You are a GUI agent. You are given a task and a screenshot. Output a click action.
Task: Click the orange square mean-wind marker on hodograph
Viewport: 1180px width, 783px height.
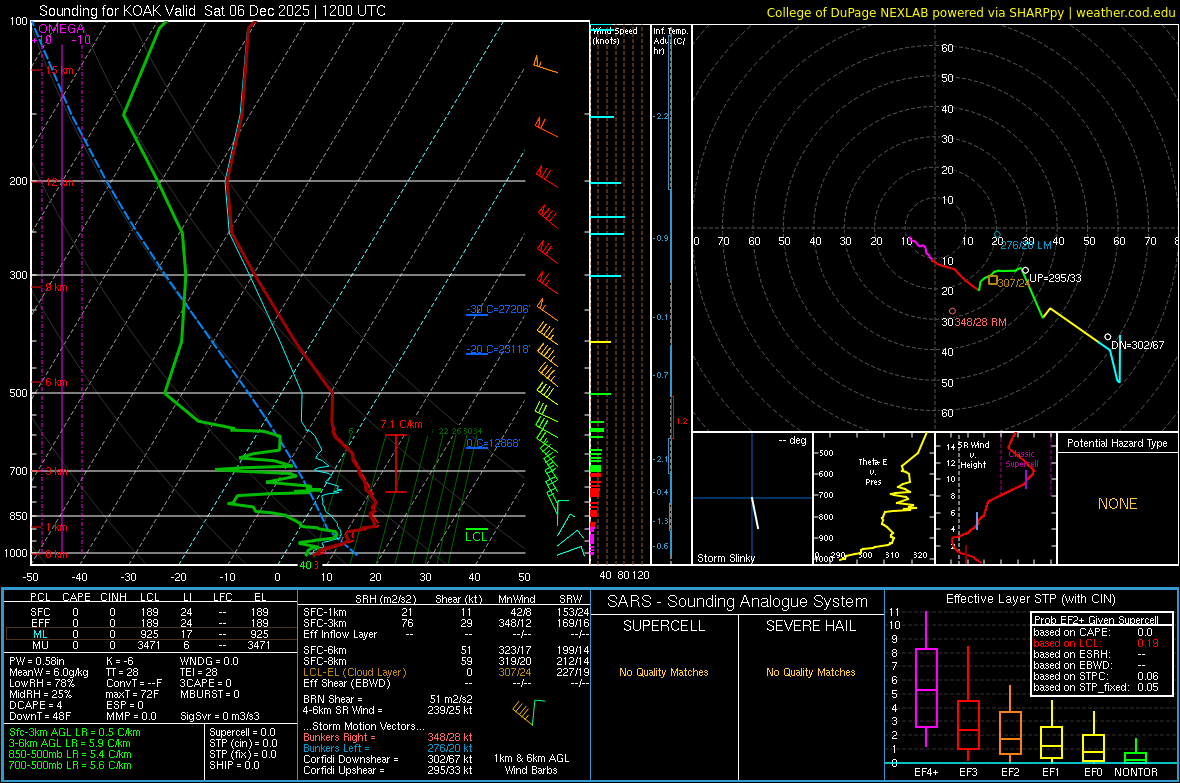click(x=993, y=280)
